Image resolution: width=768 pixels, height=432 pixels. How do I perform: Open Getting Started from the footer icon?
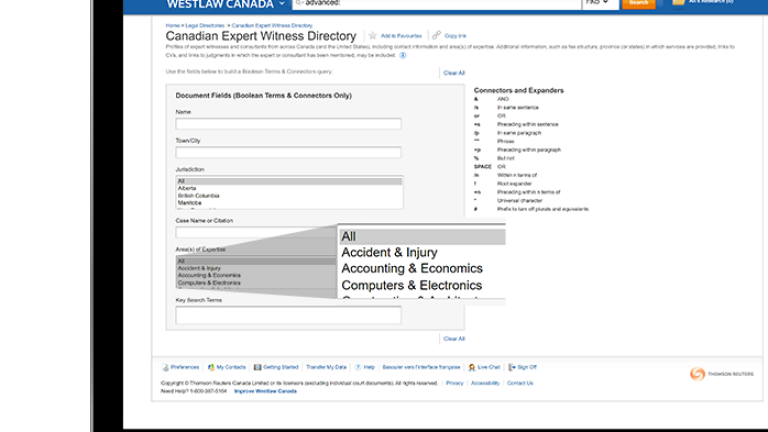pyautogui.click(x=257, y=367)
